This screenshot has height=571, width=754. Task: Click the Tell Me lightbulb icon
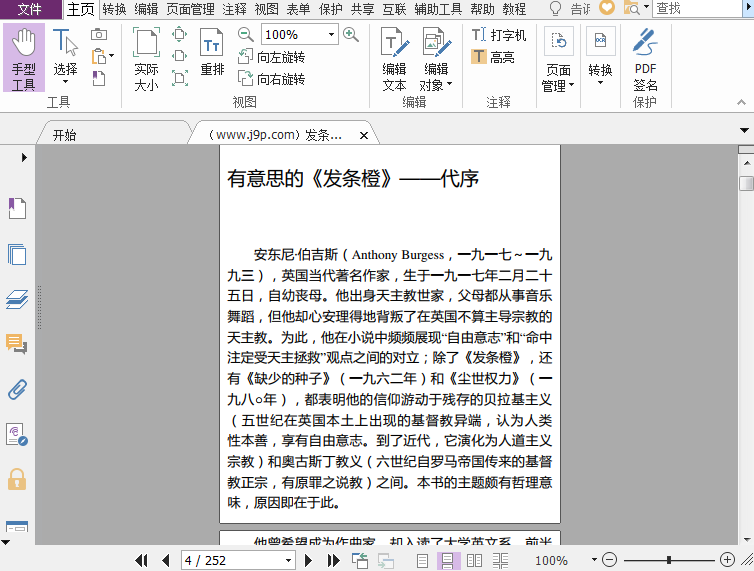point(555,9)
